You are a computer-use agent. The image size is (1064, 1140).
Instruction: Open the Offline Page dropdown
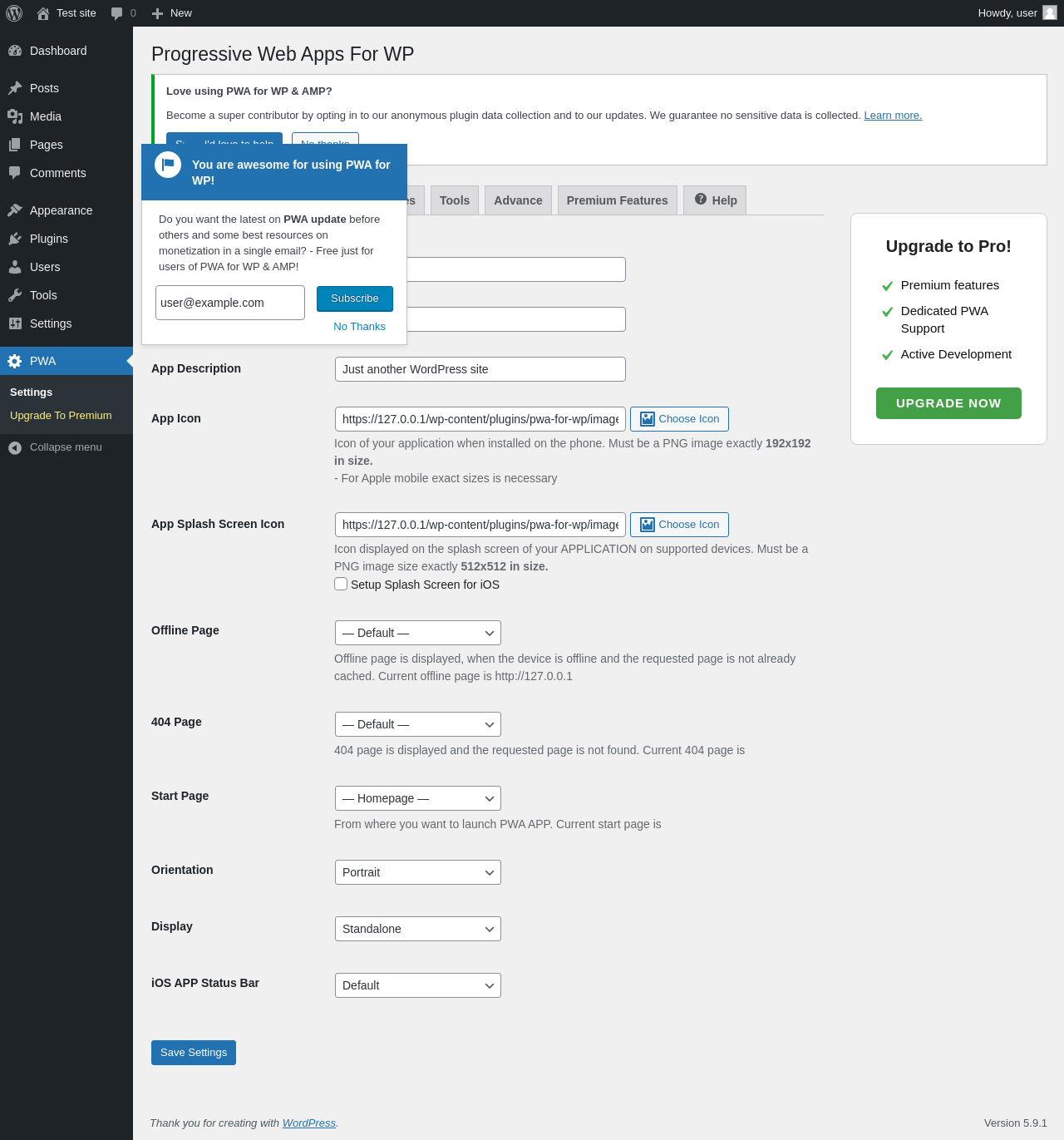[x=418, y=633]
